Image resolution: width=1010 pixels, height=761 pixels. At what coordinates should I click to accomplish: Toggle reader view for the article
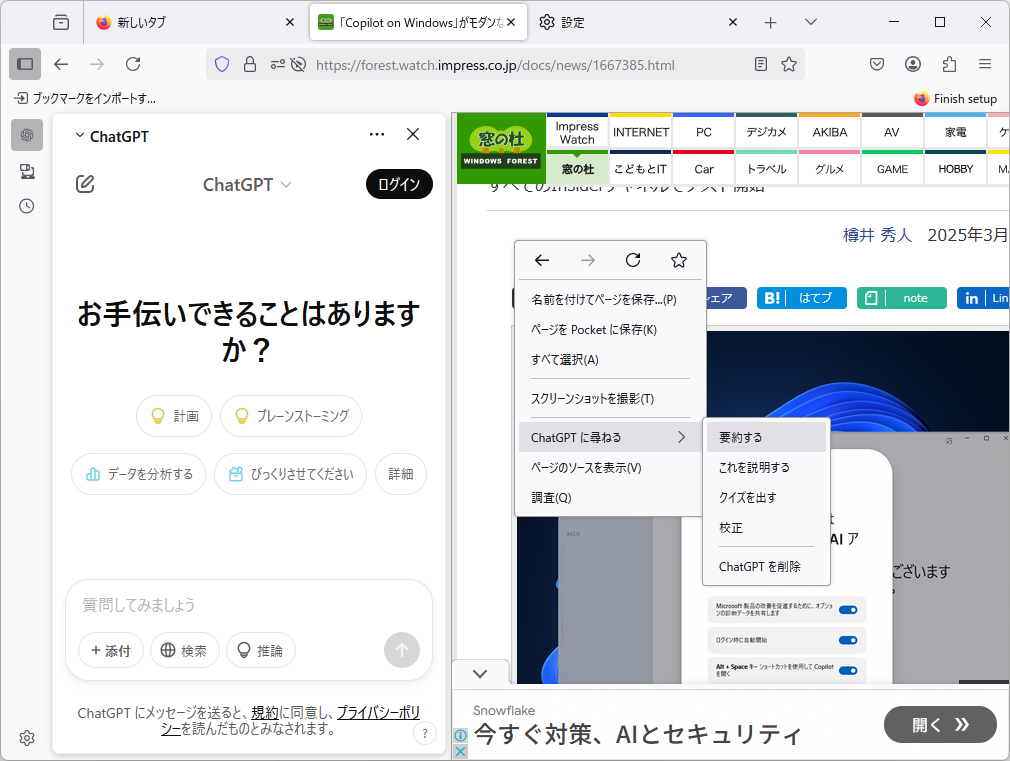point(761,64)
